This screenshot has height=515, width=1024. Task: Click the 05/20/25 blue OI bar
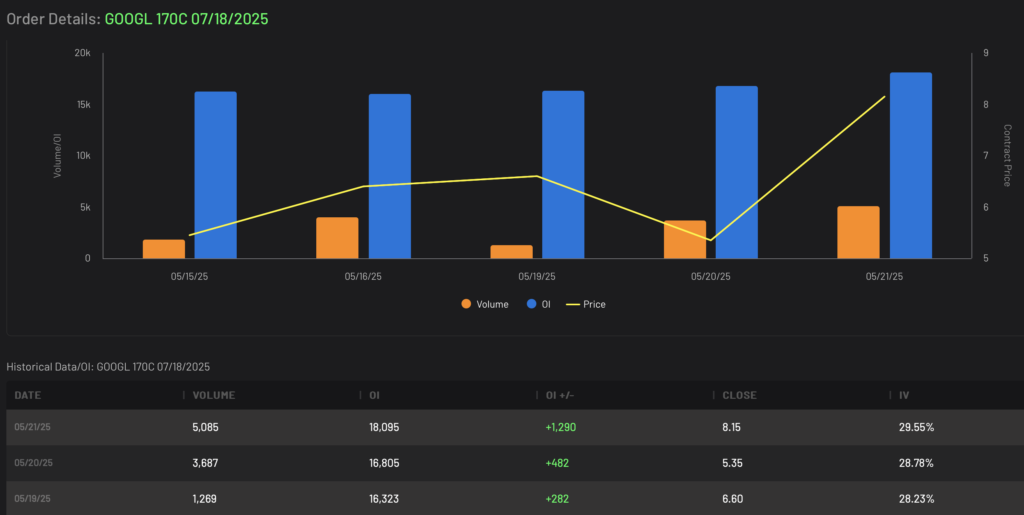click(737, 172)
